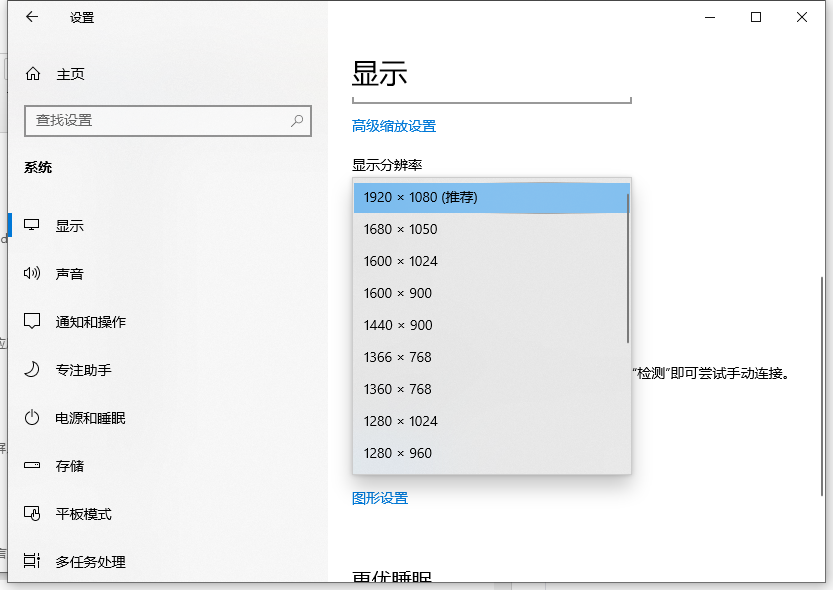This screenshot has width=833, height=590.
Task: Click the Focus assist (专注助手) moon icon
Action: [32, 370]
